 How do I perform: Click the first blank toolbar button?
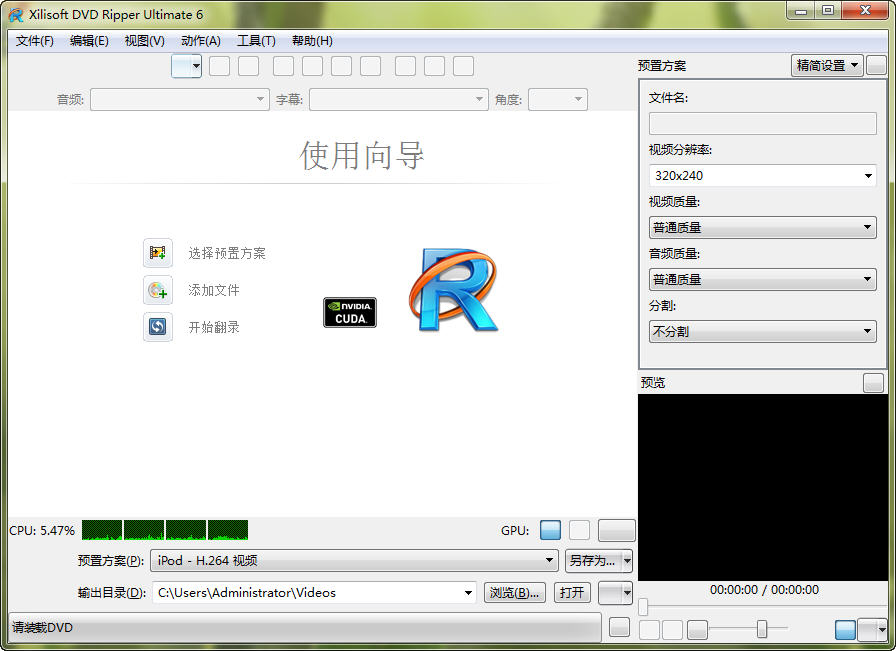(219, 66)
